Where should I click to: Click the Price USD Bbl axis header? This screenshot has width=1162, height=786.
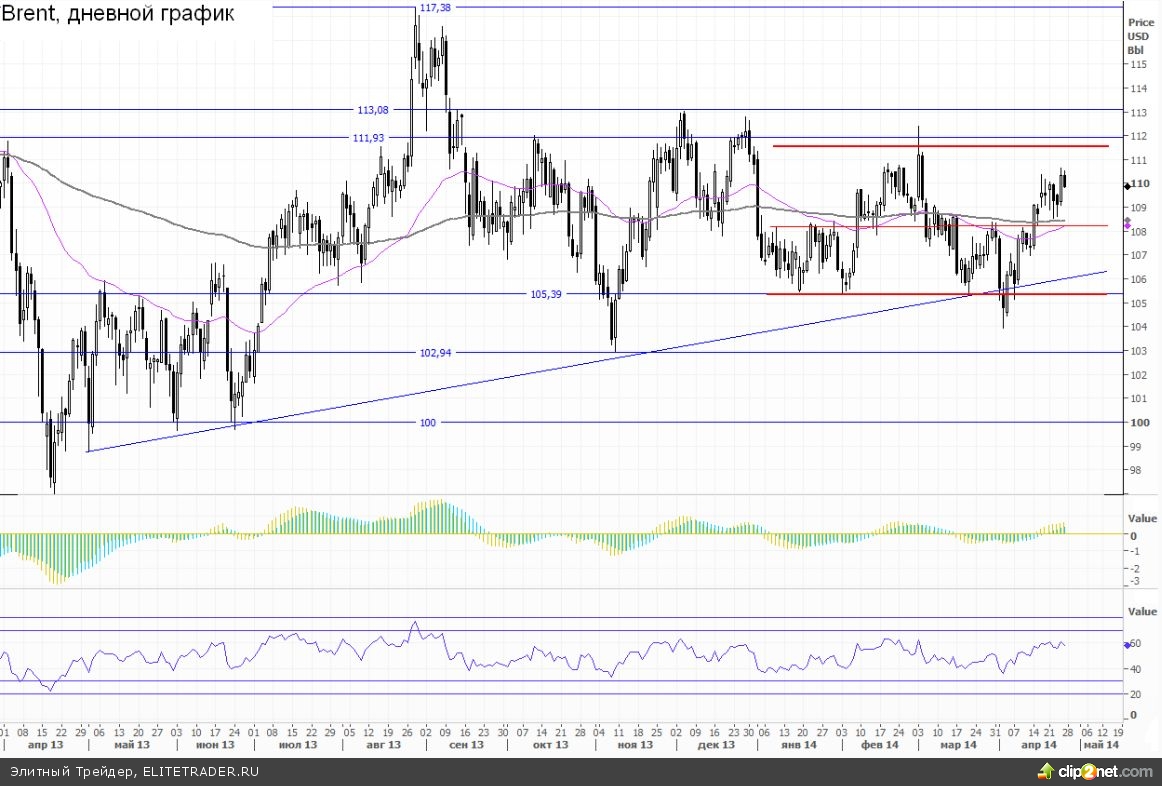click(x=1140, y=36)
